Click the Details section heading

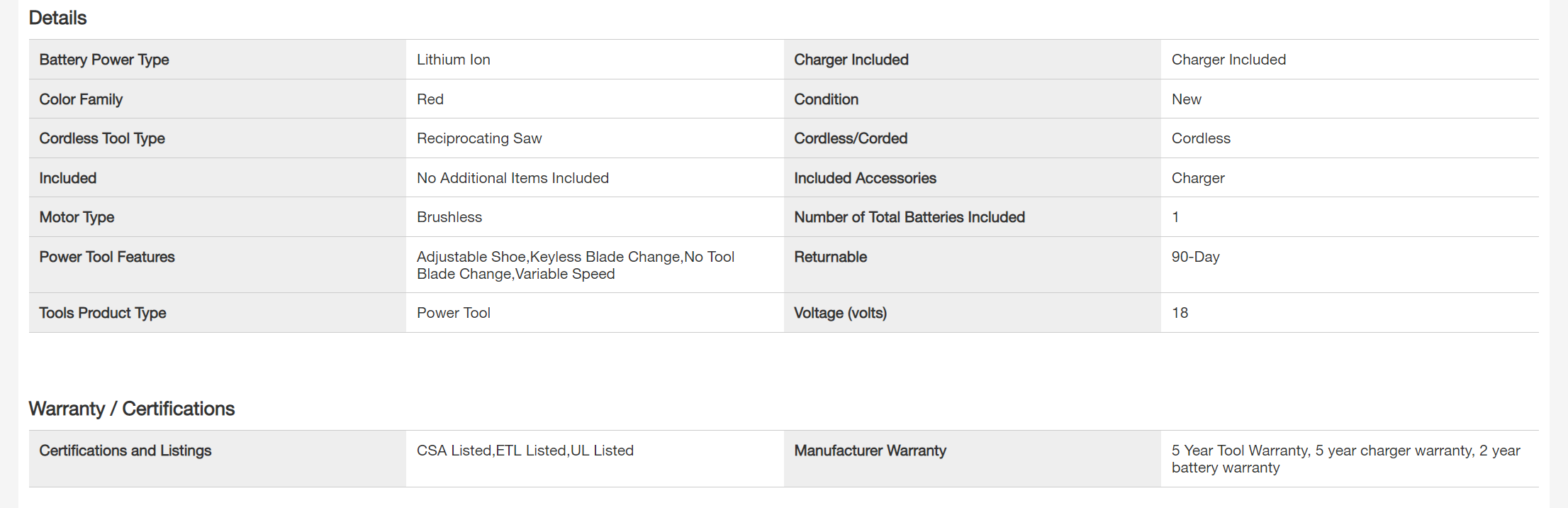point(57,18)
